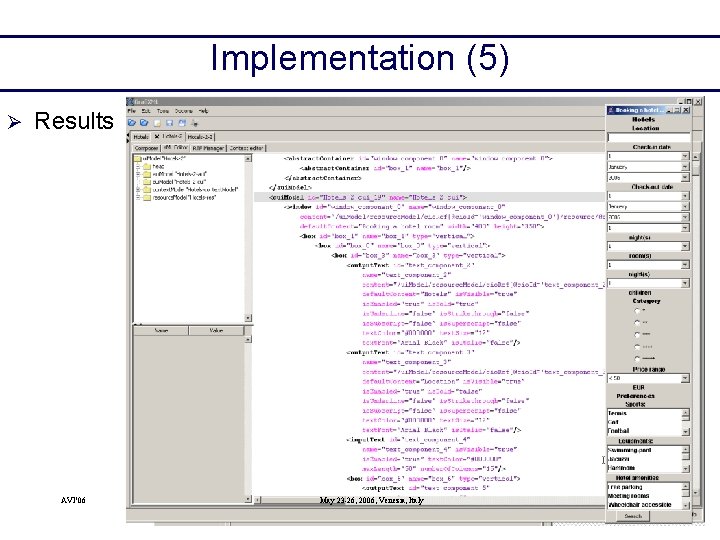720x540 pixels.
Task: Click the last toolbar icon after save-all
Action: coord(195,123)
